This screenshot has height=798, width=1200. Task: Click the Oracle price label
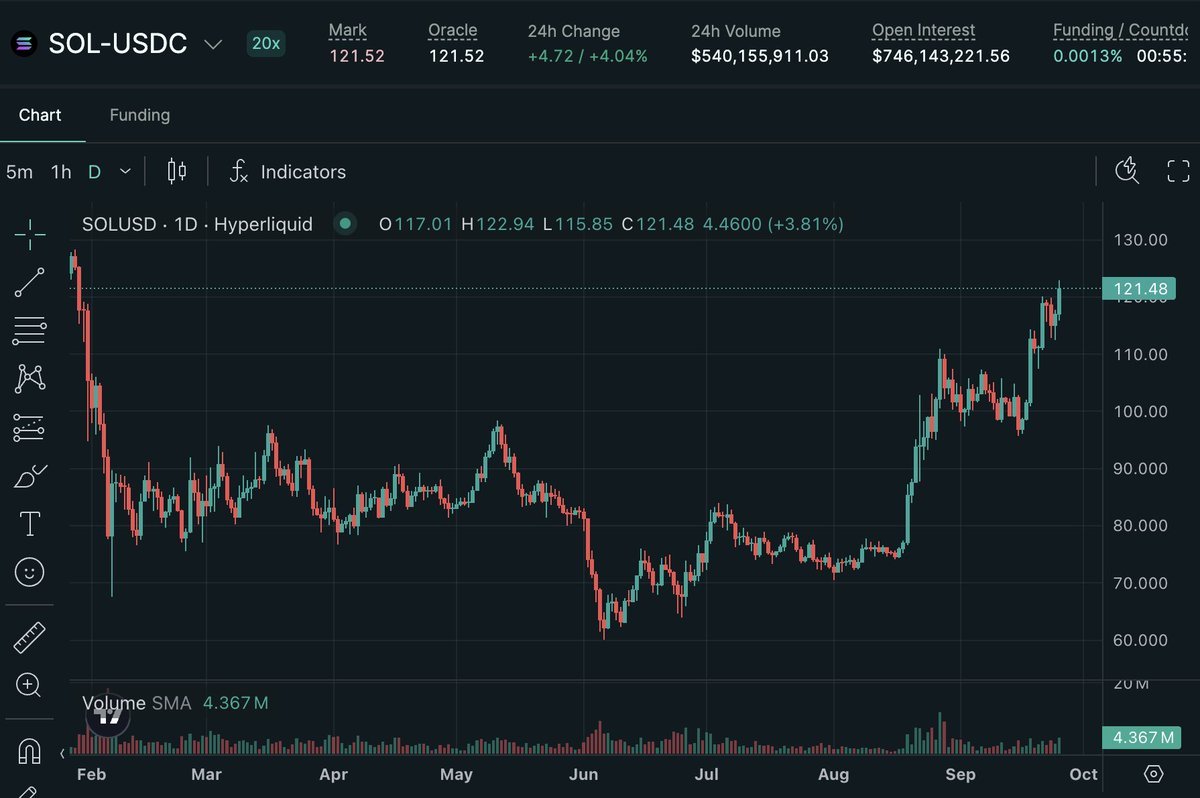[452, 31]
